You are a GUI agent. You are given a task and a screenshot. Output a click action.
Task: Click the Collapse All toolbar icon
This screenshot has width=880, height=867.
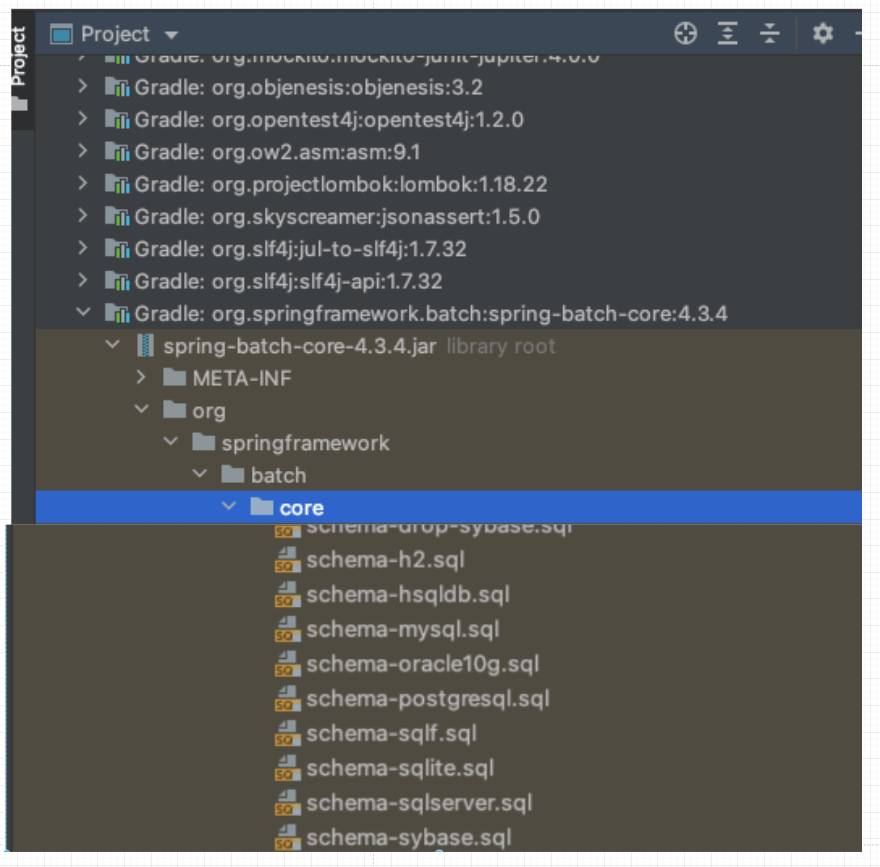point(769,33)
